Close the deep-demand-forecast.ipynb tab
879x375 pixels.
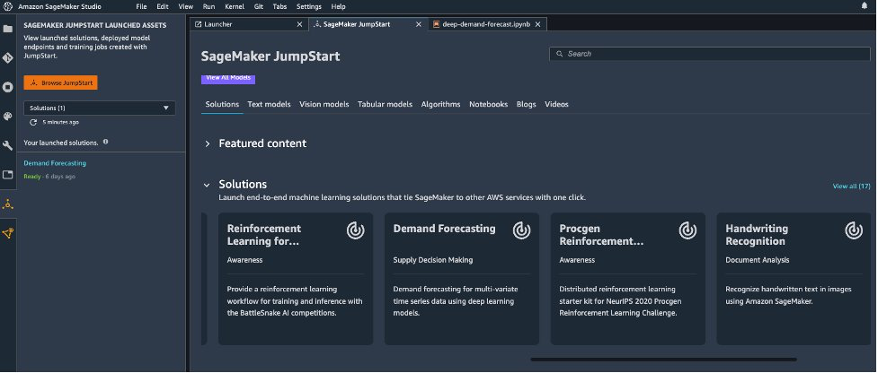pyautogui.click(x=538, y=24)
